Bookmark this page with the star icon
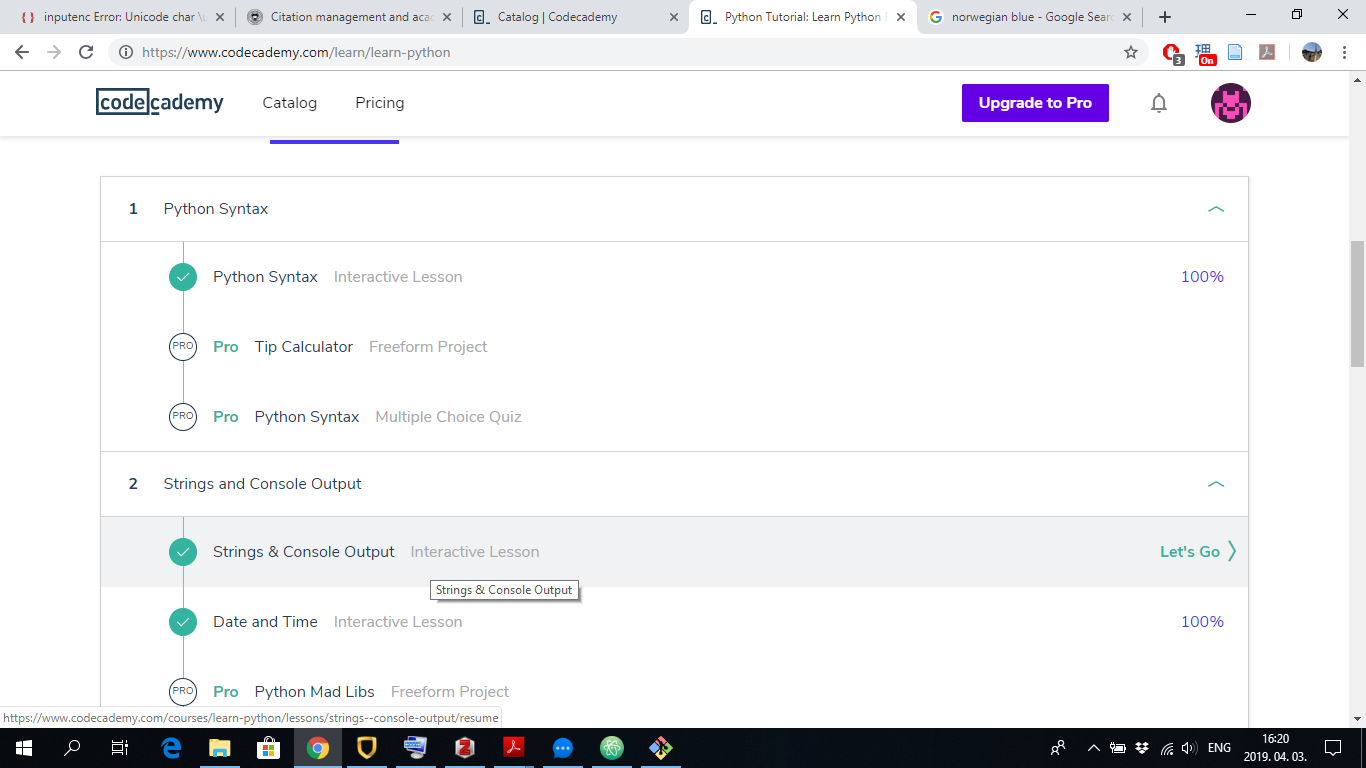Screen dimensions: 1366x768 coord(1131,52)
